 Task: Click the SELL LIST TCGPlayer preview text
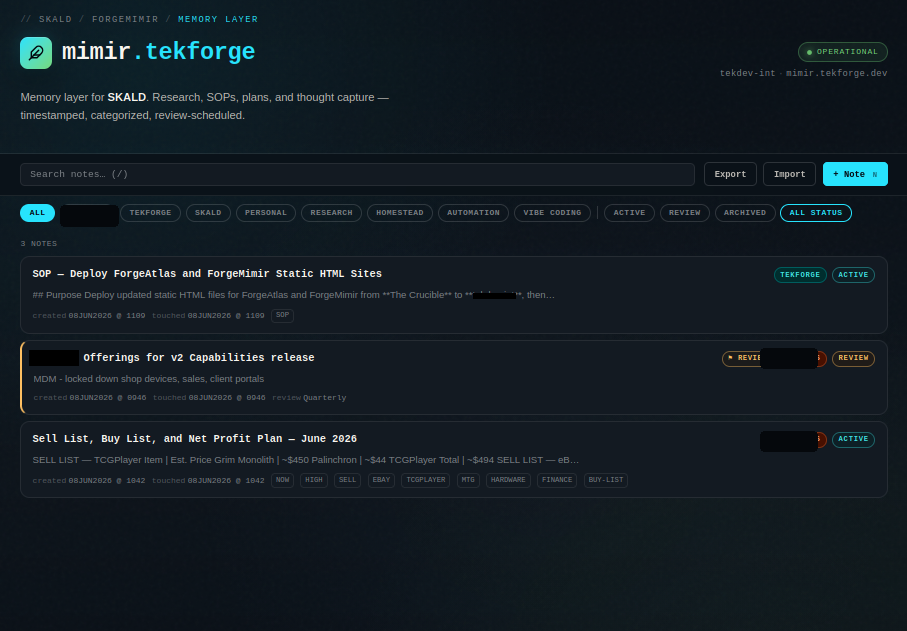(x=305, y=460)
